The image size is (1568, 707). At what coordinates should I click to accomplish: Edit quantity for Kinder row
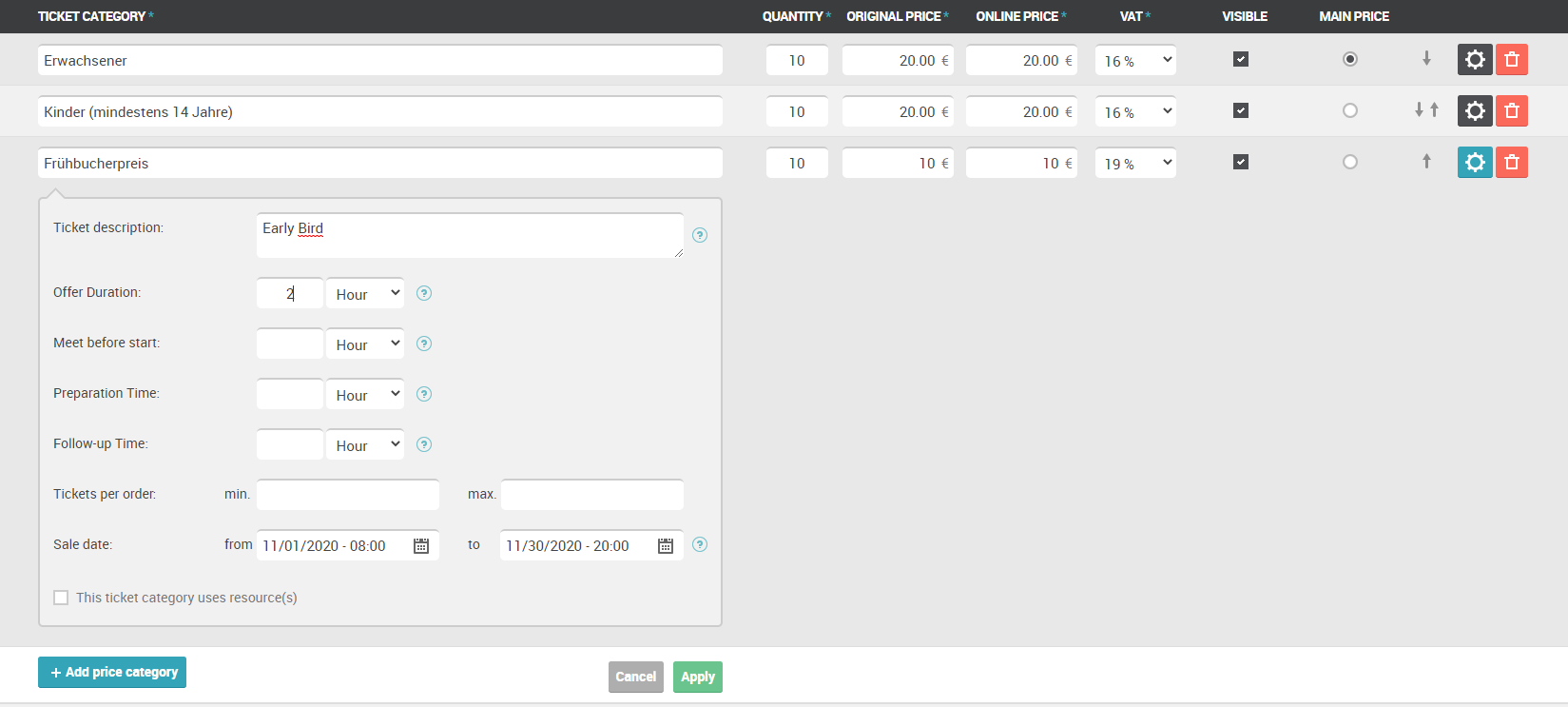797,111
